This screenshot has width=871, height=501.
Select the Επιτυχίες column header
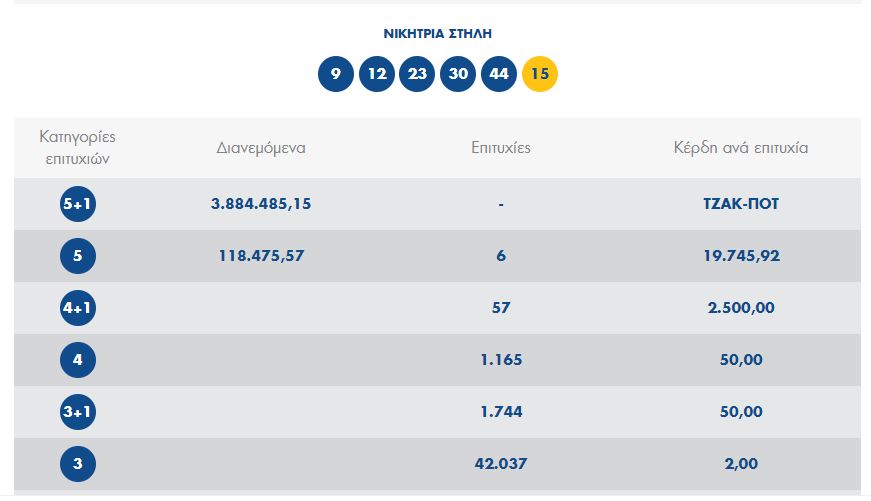pos(501,148)
